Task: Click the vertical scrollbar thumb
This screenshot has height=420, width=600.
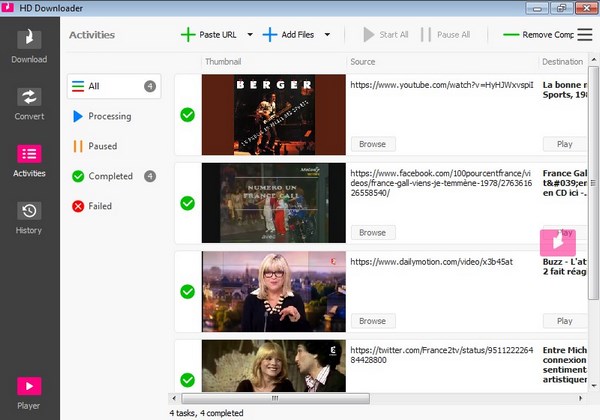Action: (x=593, y=183)
